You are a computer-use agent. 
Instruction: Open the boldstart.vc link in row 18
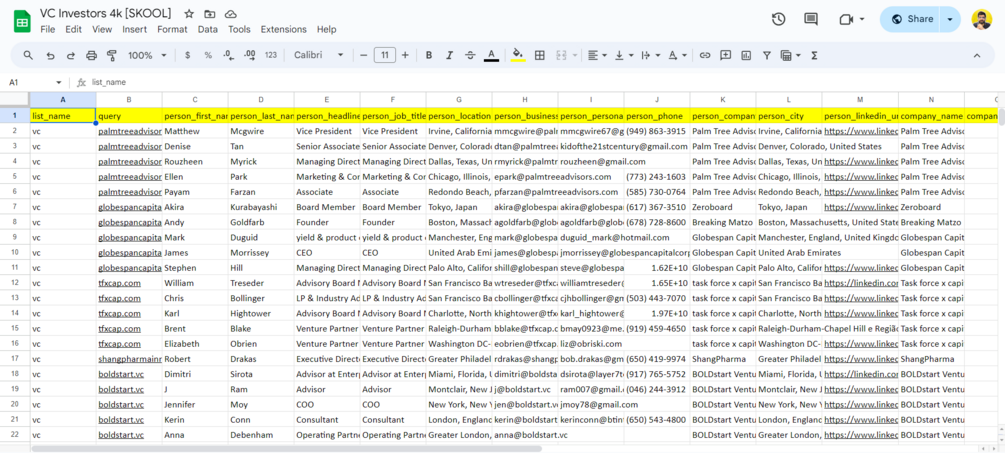pyautogui.click(x=121, y=374)
